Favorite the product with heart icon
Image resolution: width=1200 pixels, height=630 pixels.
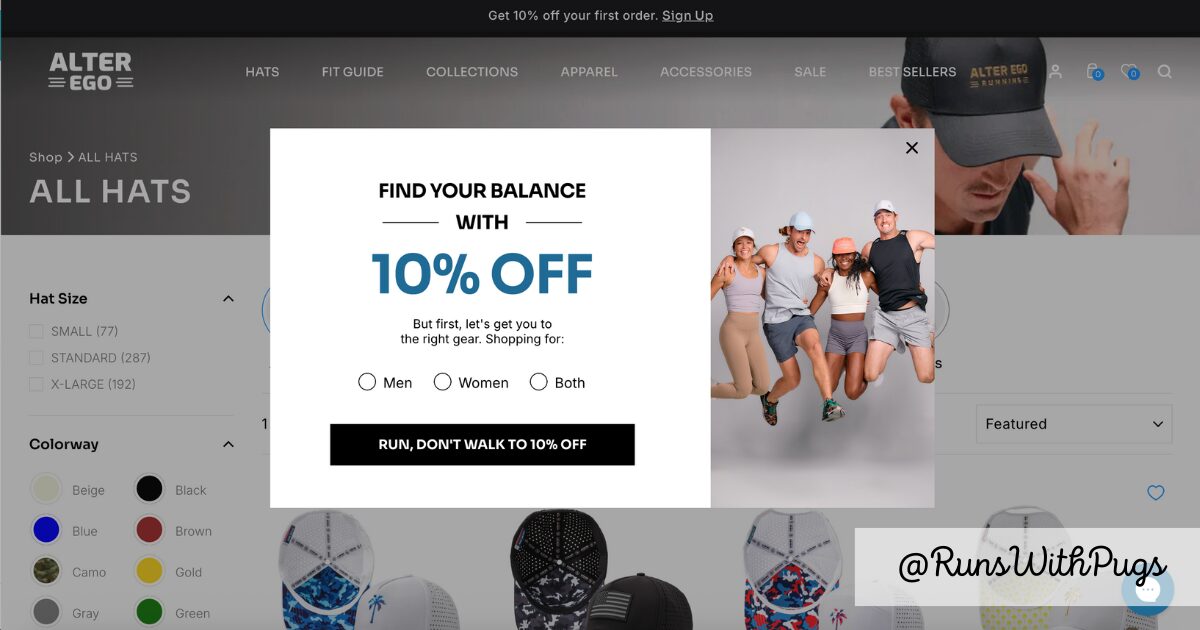[x=1156, y=492]
